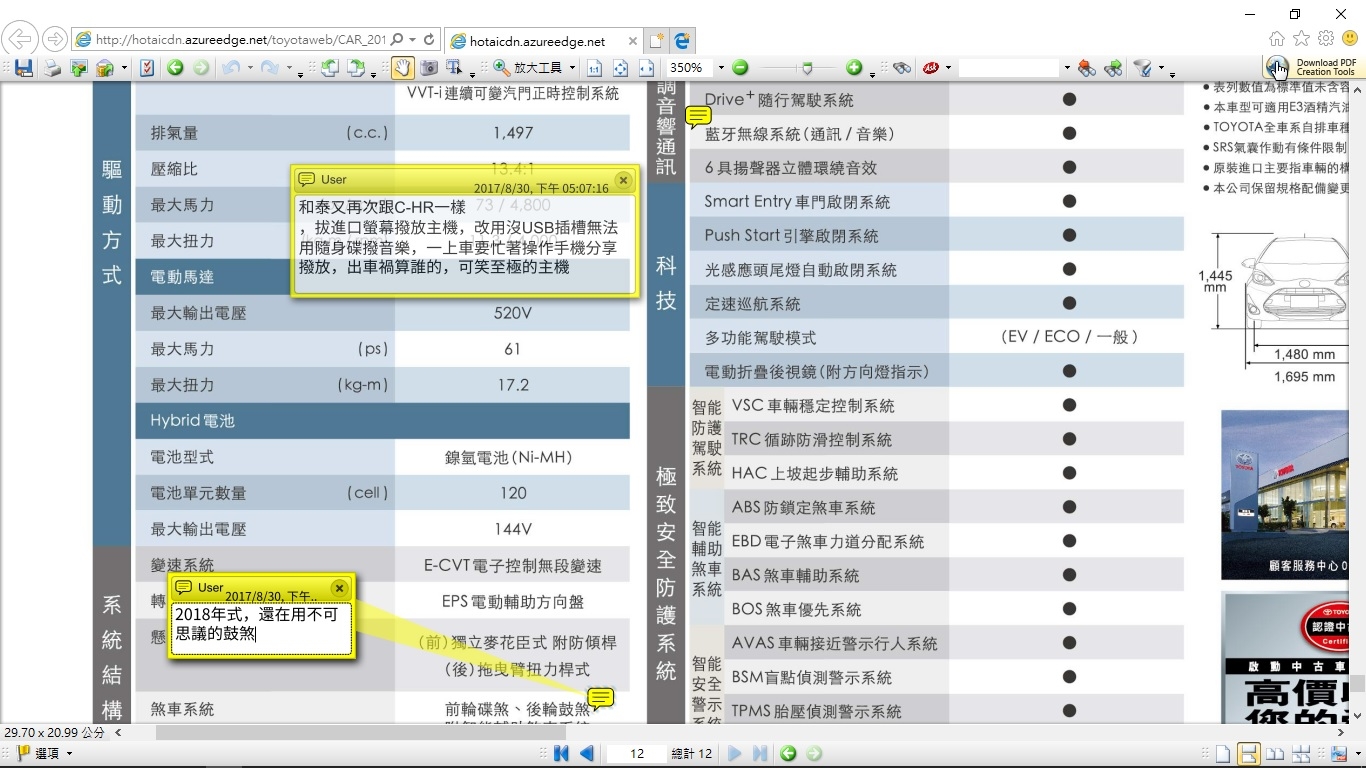This screenshot has height=768, width=1366.
Task: Open zoom percentage 350% dropdown
Action: tap(721, 68)
